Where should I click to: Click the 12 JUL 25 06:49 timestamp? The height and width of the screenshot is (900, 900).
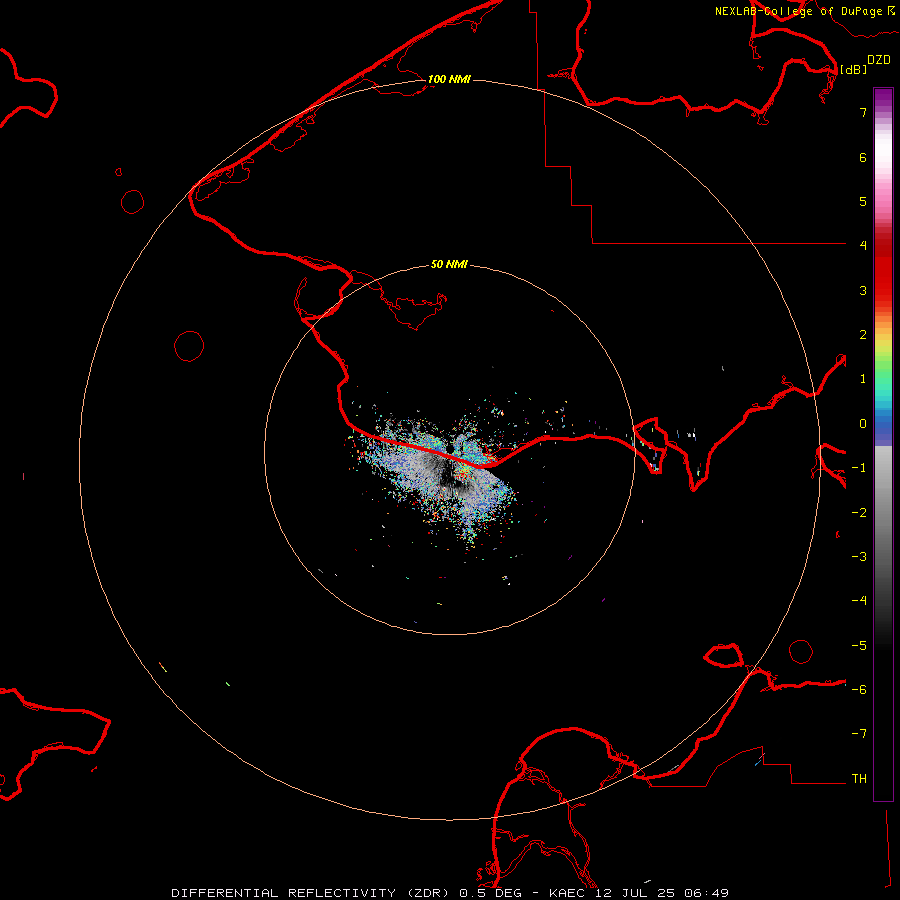[662, 893]
